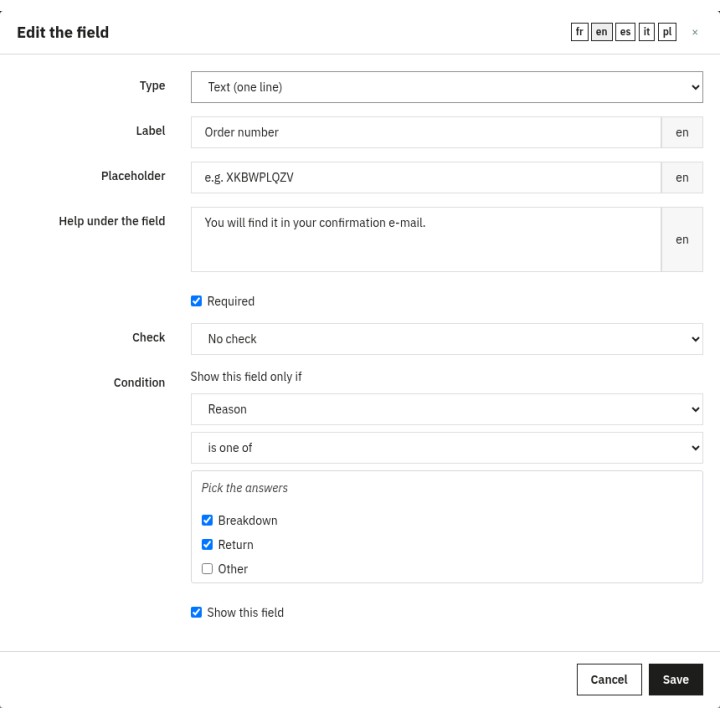Click the en tag beside Placeholder

click(682, 177)
